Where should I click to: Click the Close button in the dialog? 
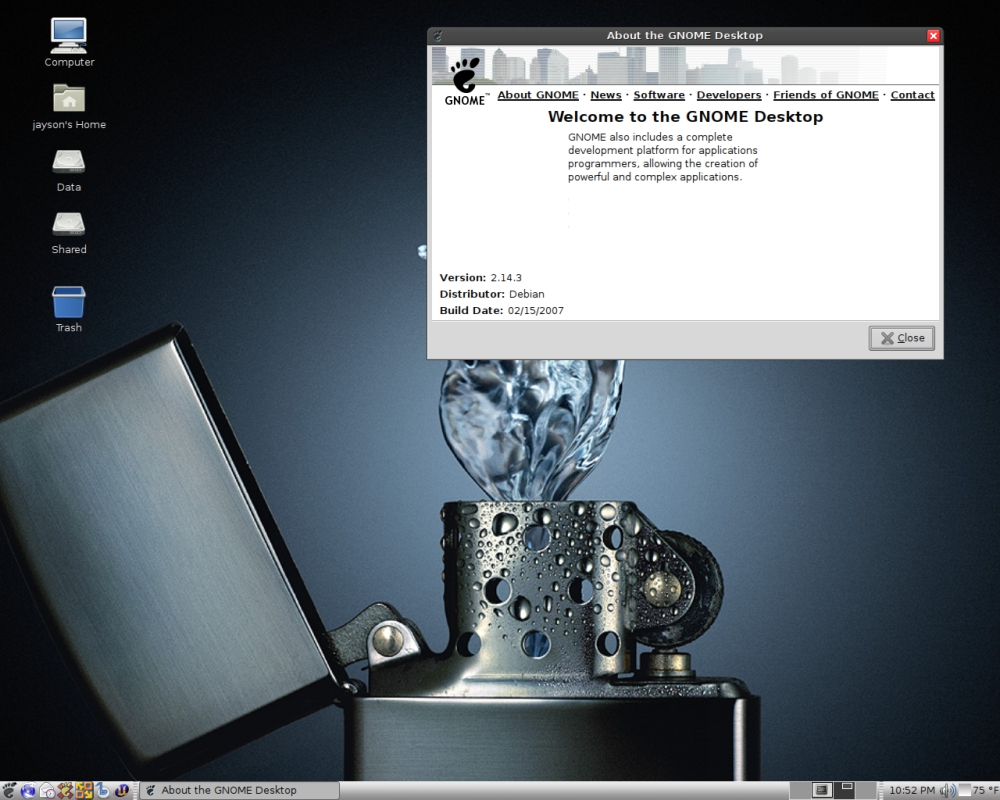click(902, 338)
